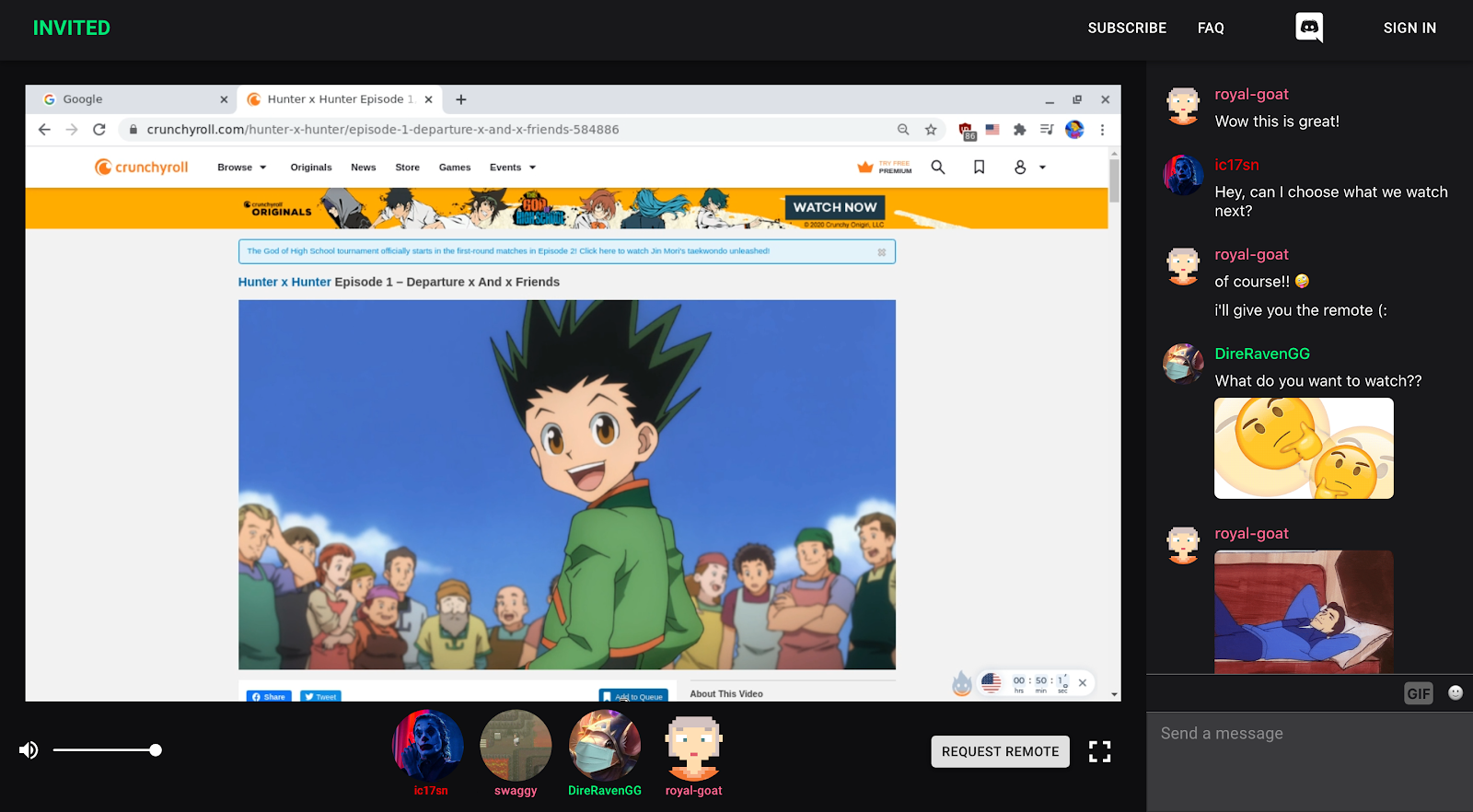1473x812 pixels.
Task: Open the Store menu item
Action: click(407, 168)
